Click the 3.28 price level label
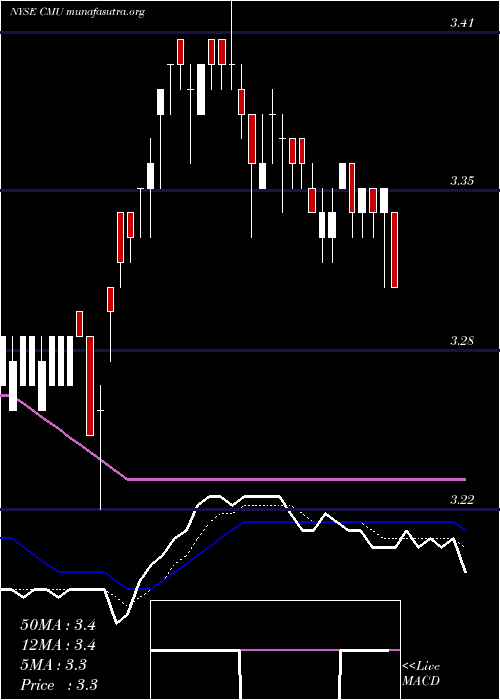 [x=462, y=342]
